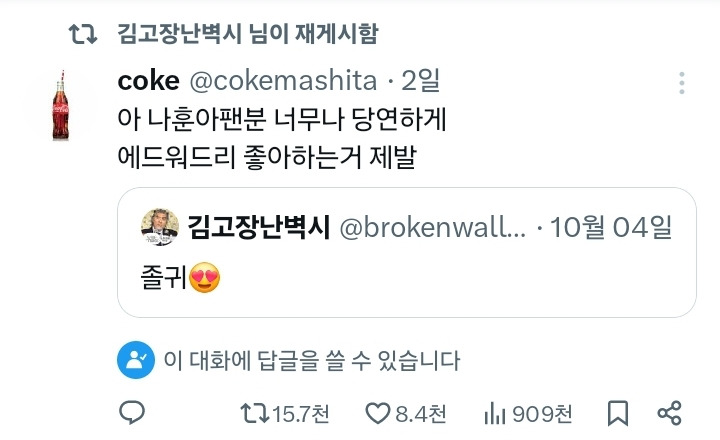This screenshot has width=720, height=440.
Task: Click the coke display name
Action: click(146, 80)
